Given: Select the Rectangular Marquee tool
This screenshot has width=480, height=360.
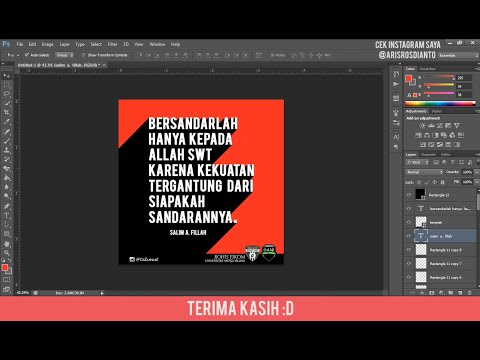Looking at the screenshot, I should 7,85.
